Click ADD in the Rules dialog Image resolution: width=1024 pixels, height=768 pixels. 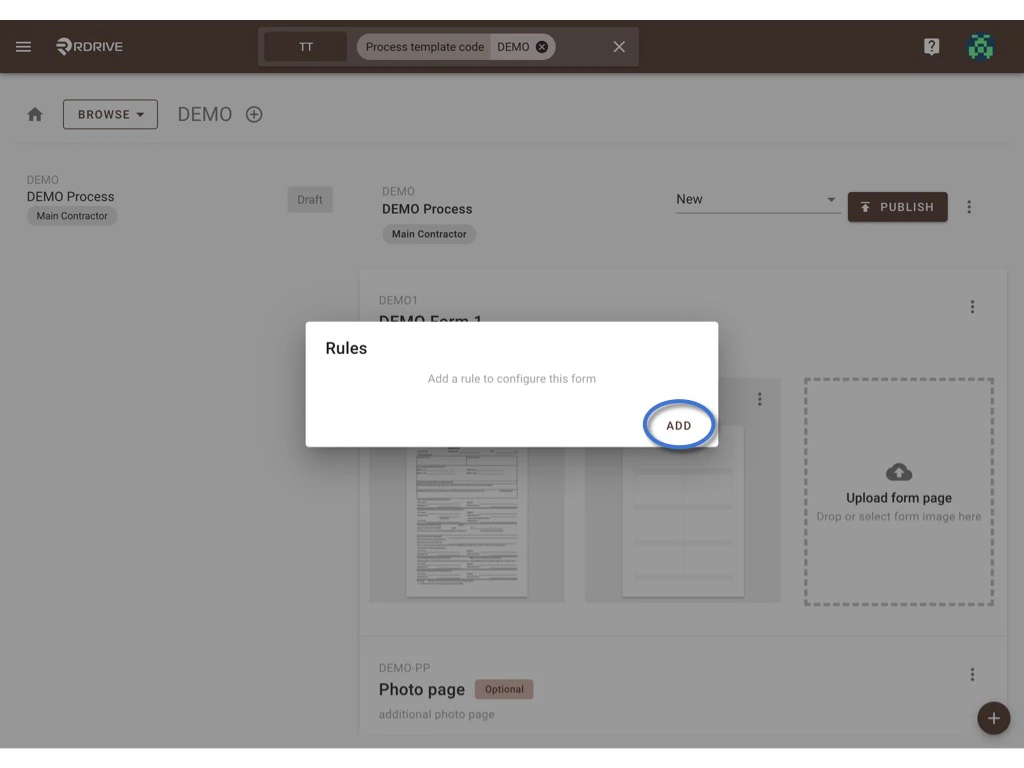coord(679,425)
